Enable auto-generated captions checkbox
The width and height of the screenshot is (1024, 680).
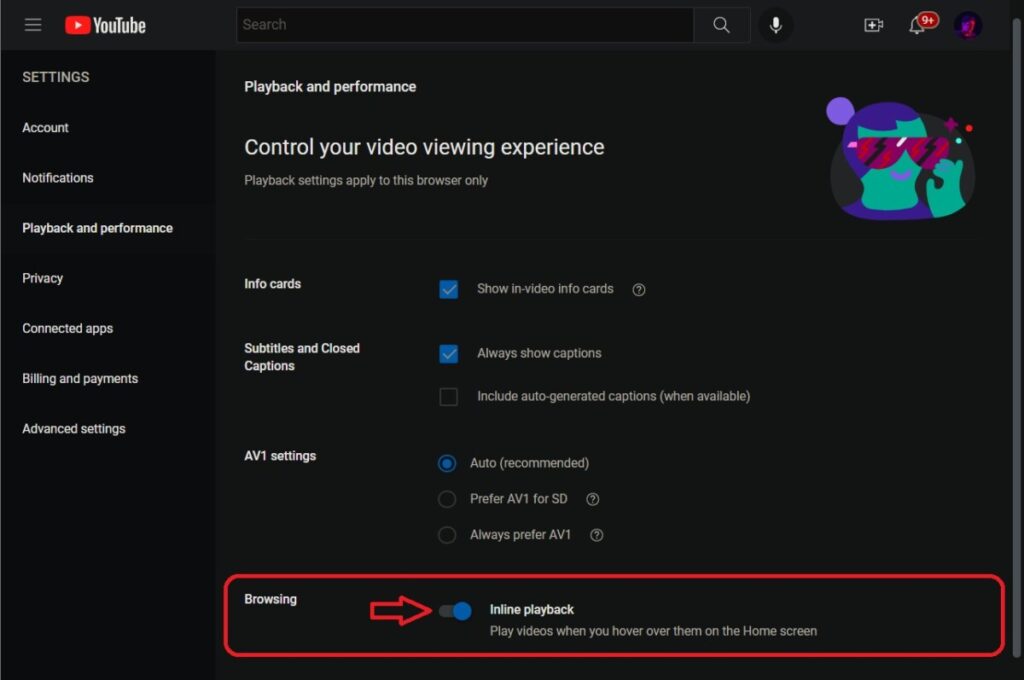(448, 396)
